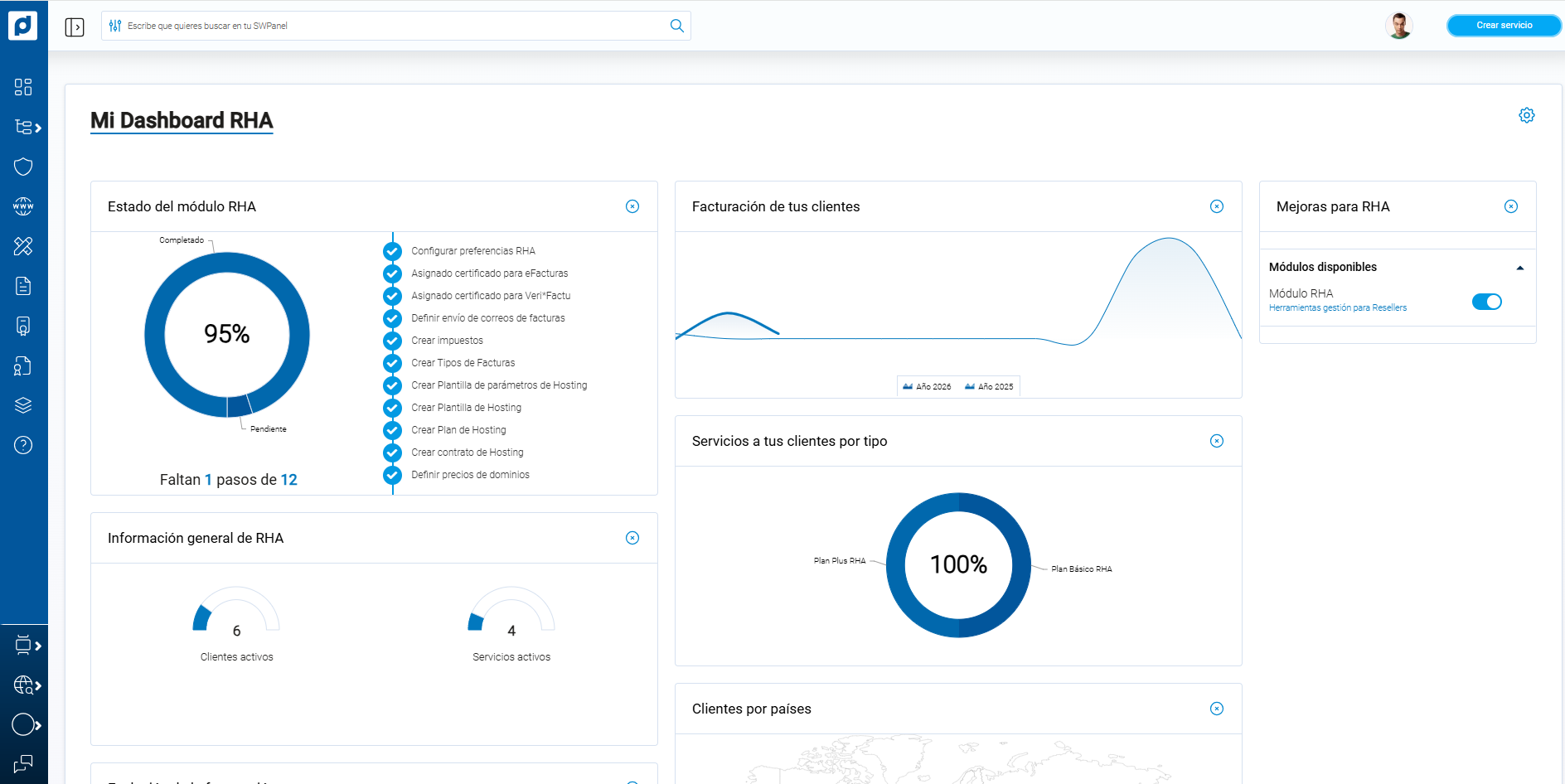This screenshot has height=784, width=1565.
Task: Toggle Año 2025 legend series
Action: pos(989,387)
